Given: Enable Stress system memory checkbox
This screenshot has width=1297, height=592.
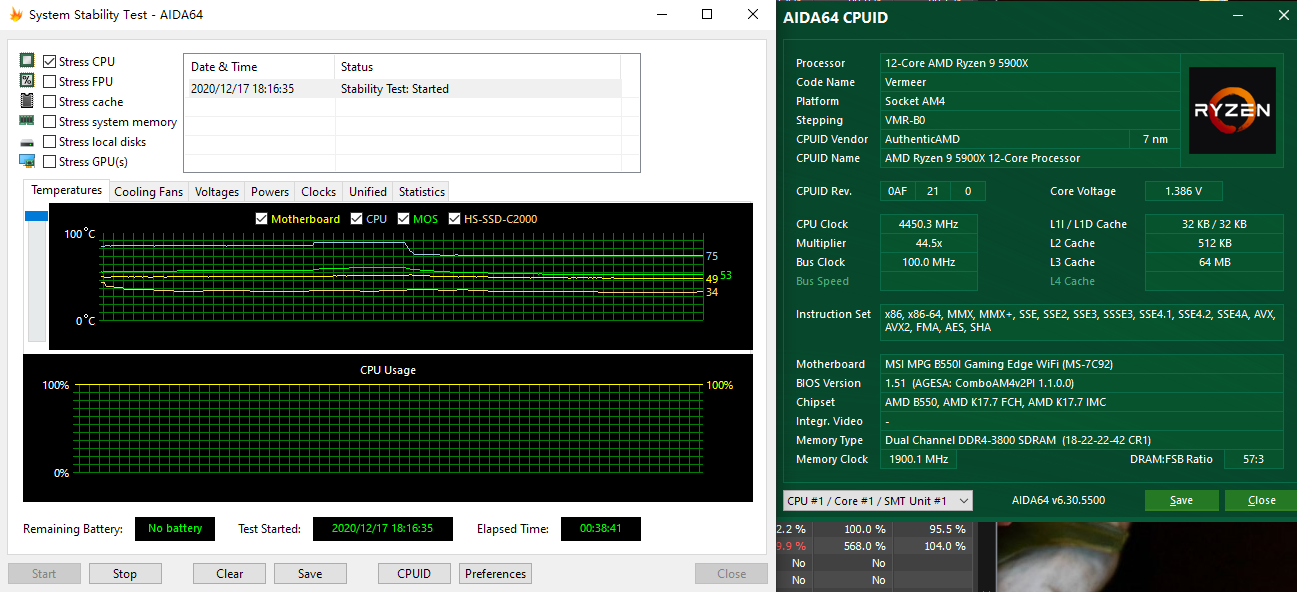Looking at the screenshot, I should point(50,121).
